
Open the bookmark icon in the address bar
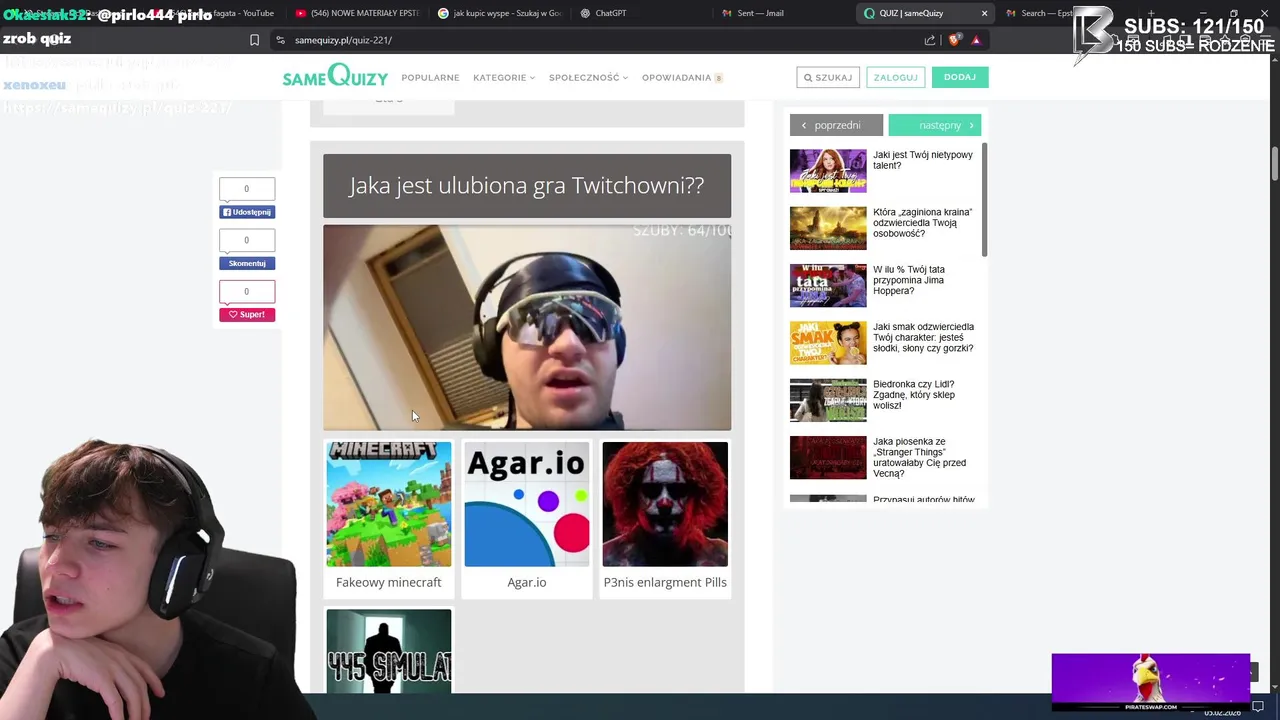254,40
